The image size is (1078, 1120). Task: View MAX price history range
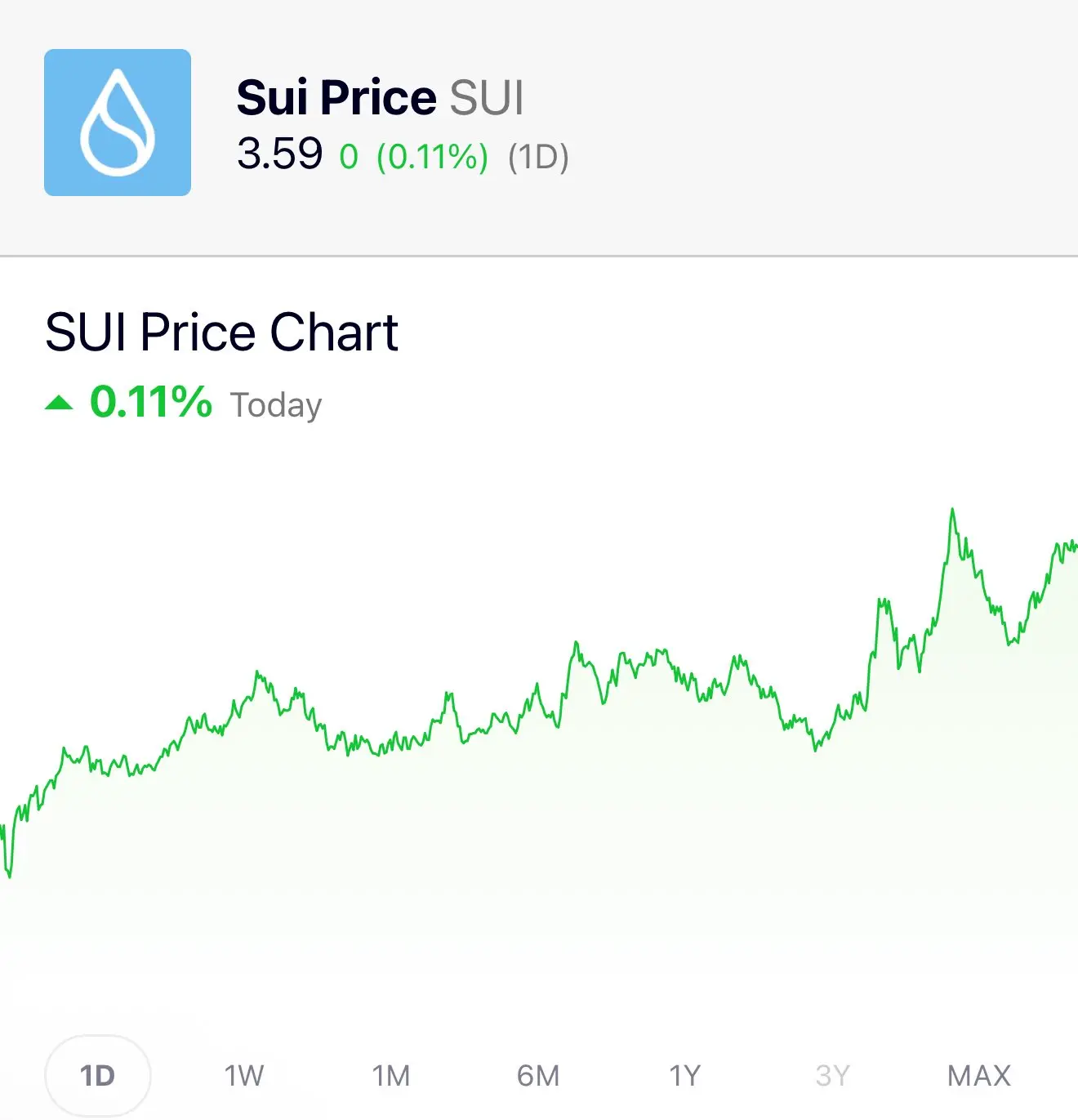979,1075
